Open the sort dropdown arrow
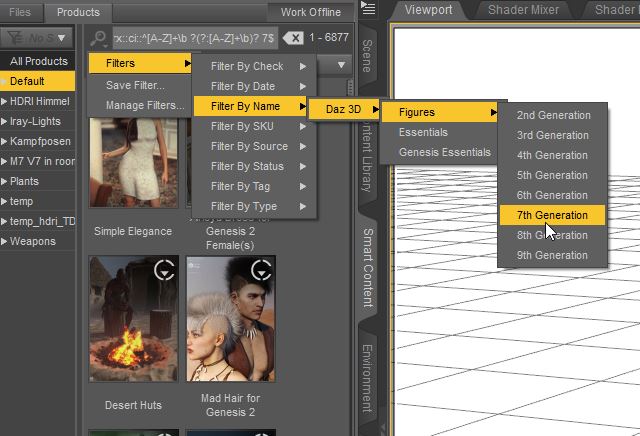This screenshot has height=436, width=640. tap(341, 65)
